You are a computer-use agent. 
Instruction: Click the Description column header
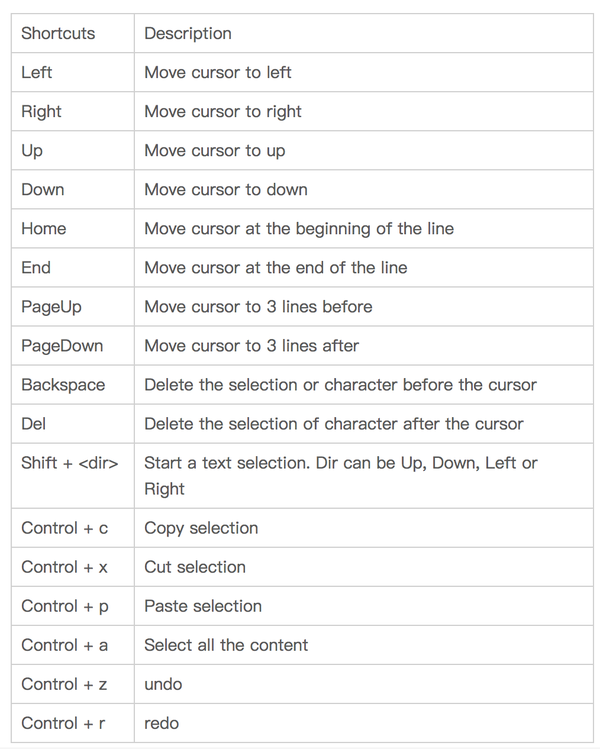coord(188,33)
